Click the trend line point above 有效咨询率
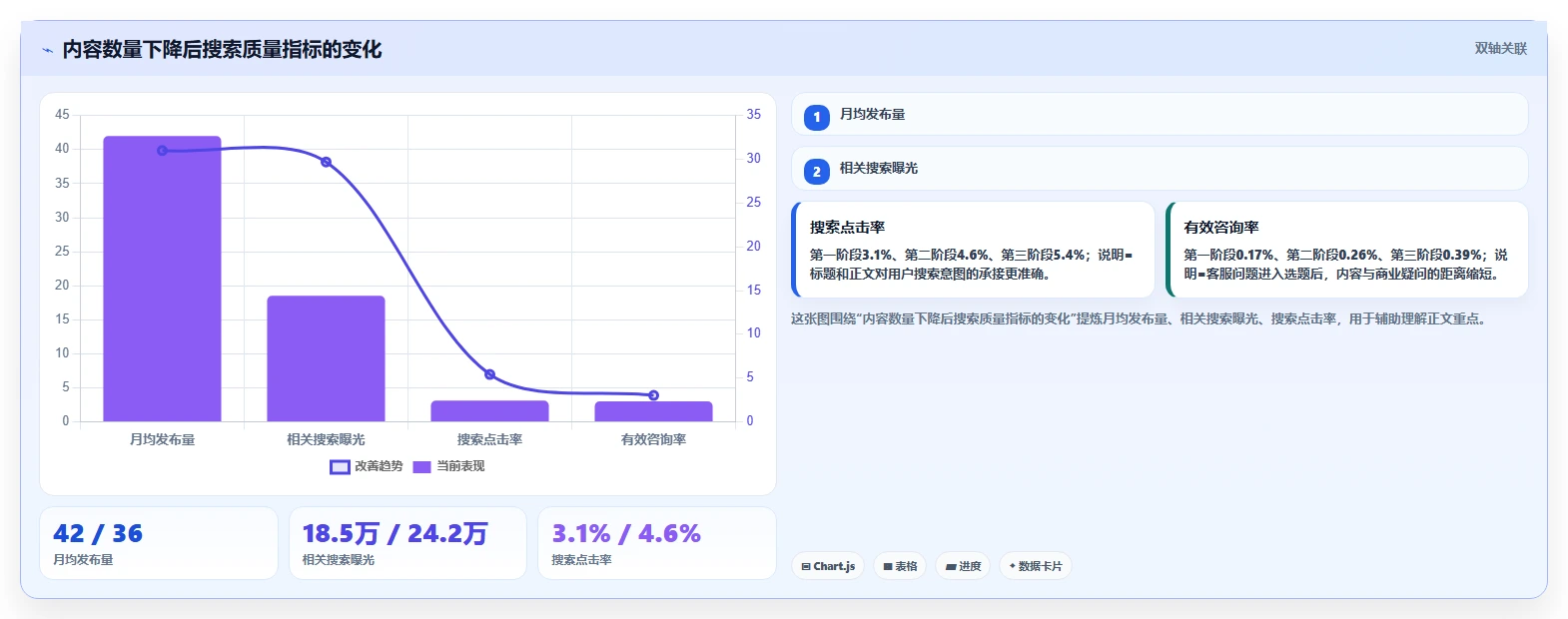The width and height of the screenshot is (1568, 619). point(653,395)
